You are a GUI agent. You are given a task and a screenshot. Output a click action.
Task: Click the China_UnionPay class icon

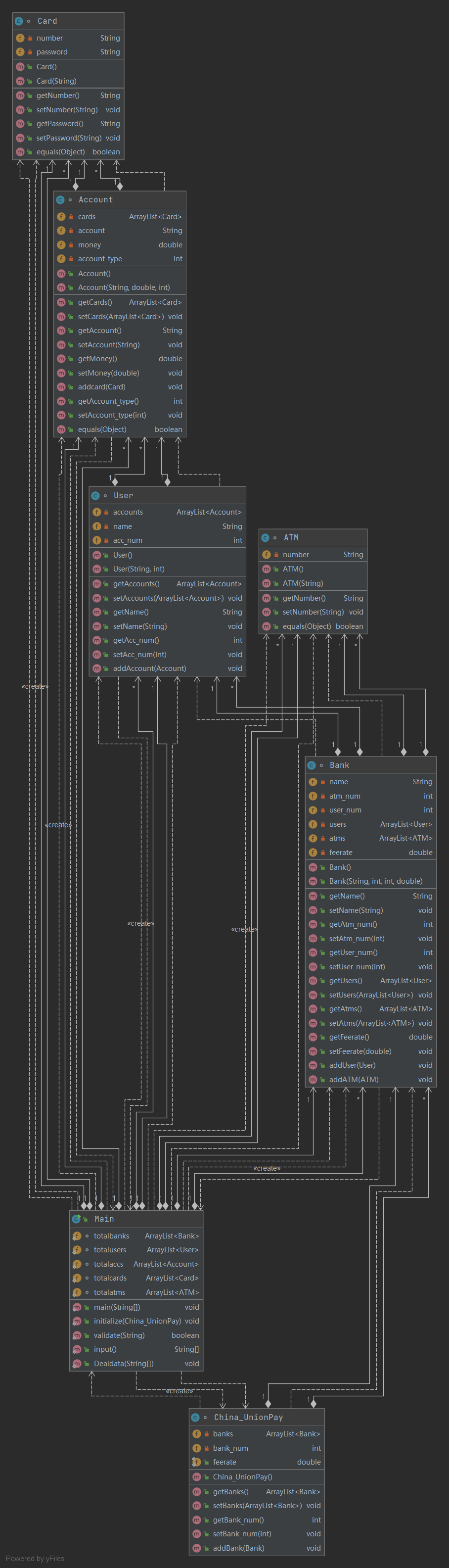click(195, 1417)
